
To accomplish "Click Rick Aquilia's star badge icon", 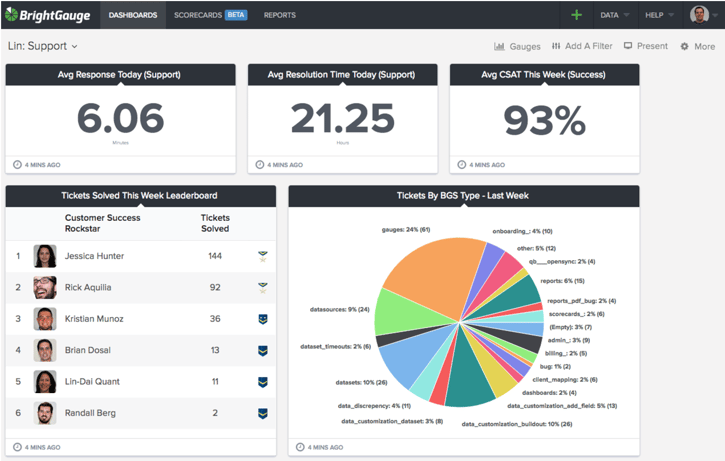I will (x=263, y=288).
